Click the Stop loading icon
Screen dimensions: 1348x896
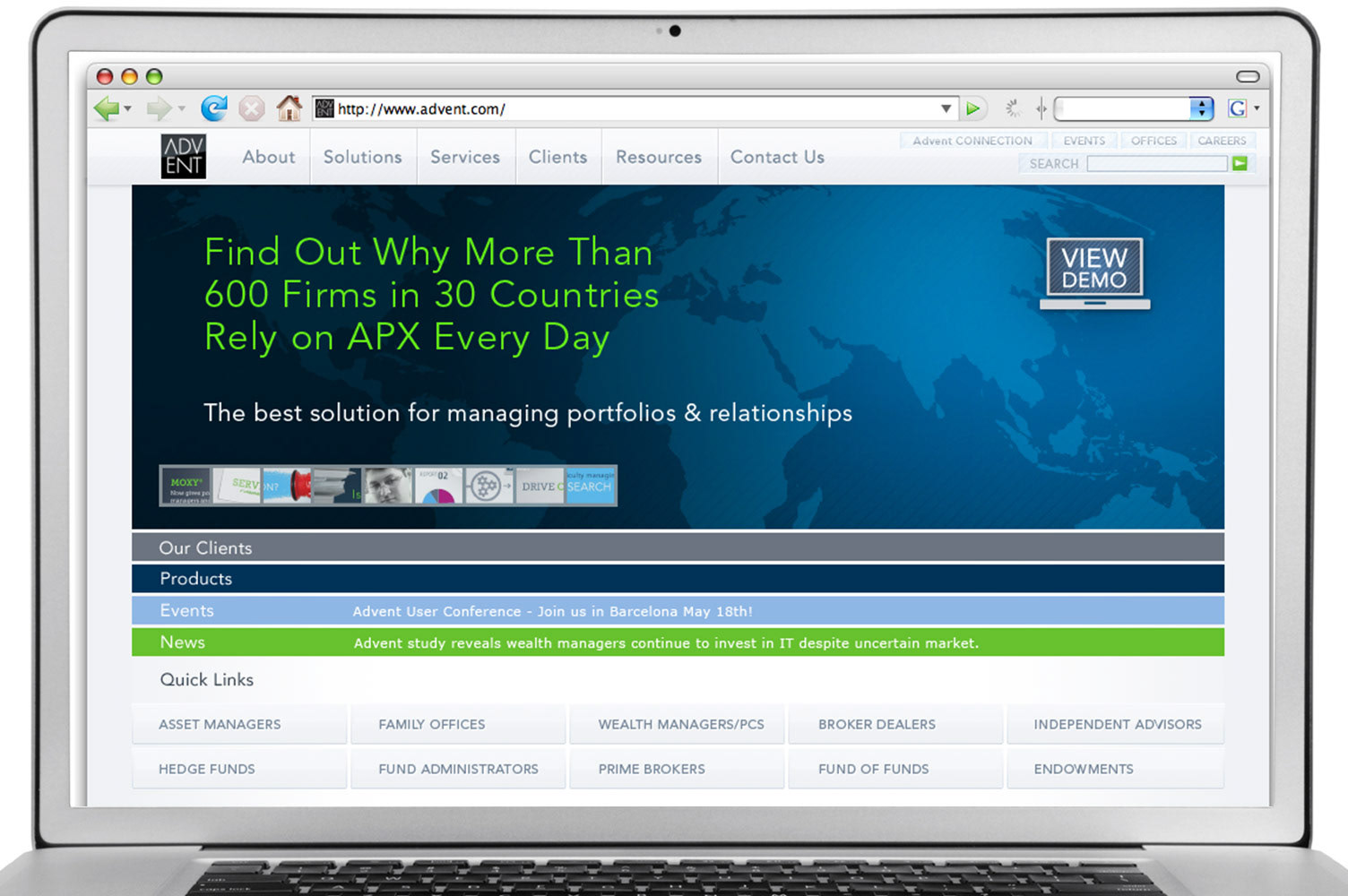click(252, 109)
